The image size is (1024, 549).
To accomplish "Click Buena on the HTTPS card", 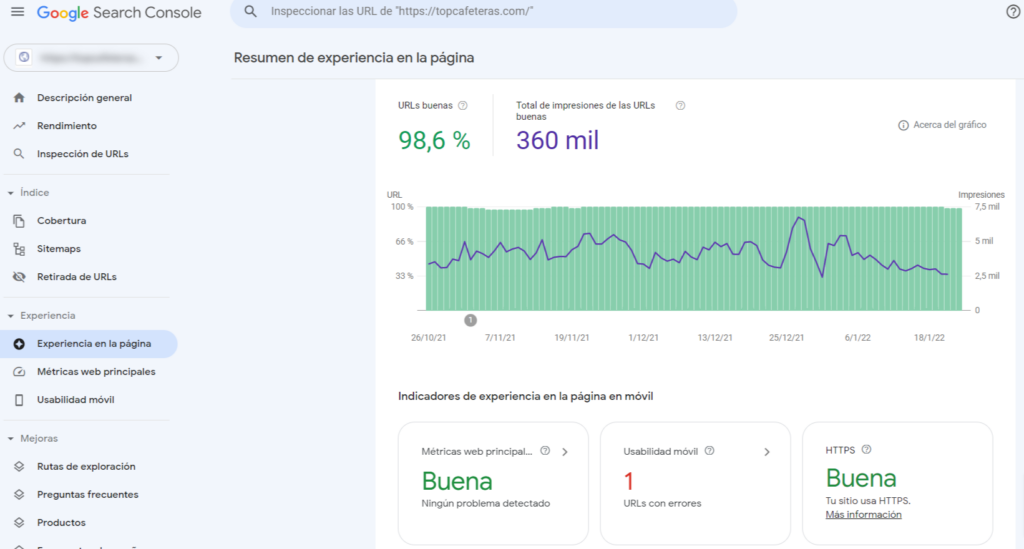I will [x=861, y=478].
